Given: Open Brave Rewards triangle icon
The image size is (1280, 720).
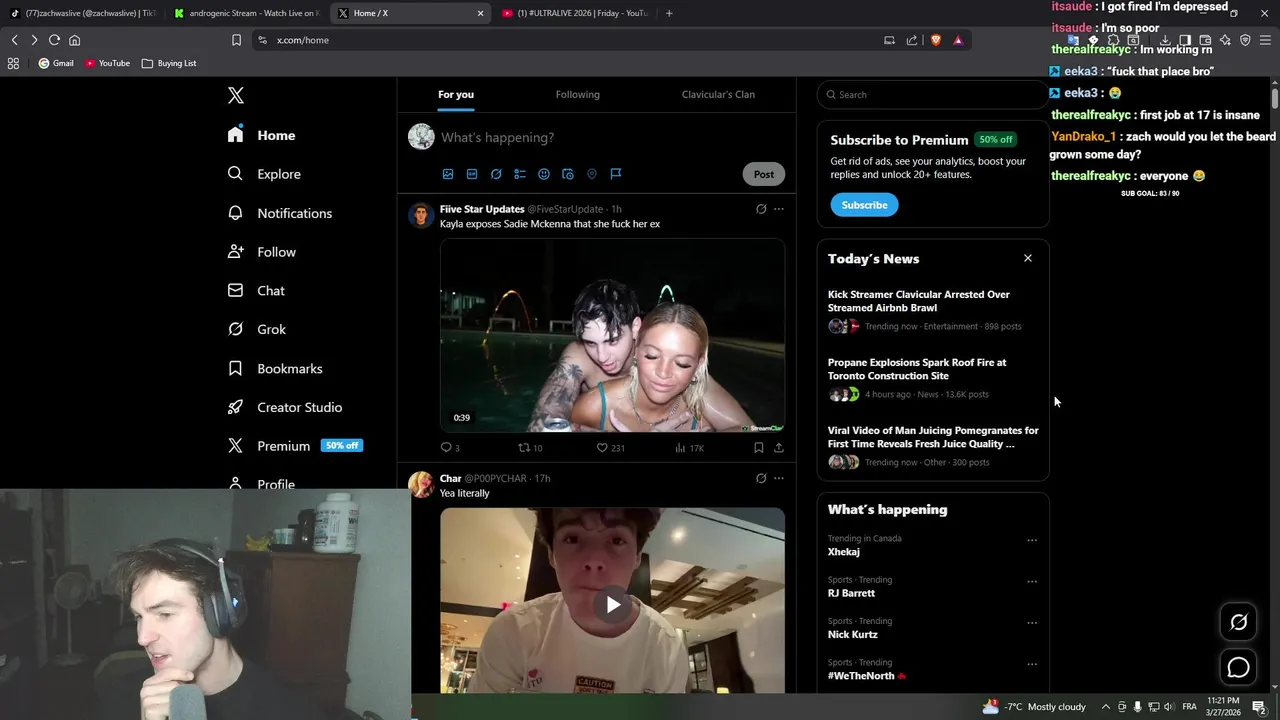Looking at the screenshot, I should coord(958,40).
